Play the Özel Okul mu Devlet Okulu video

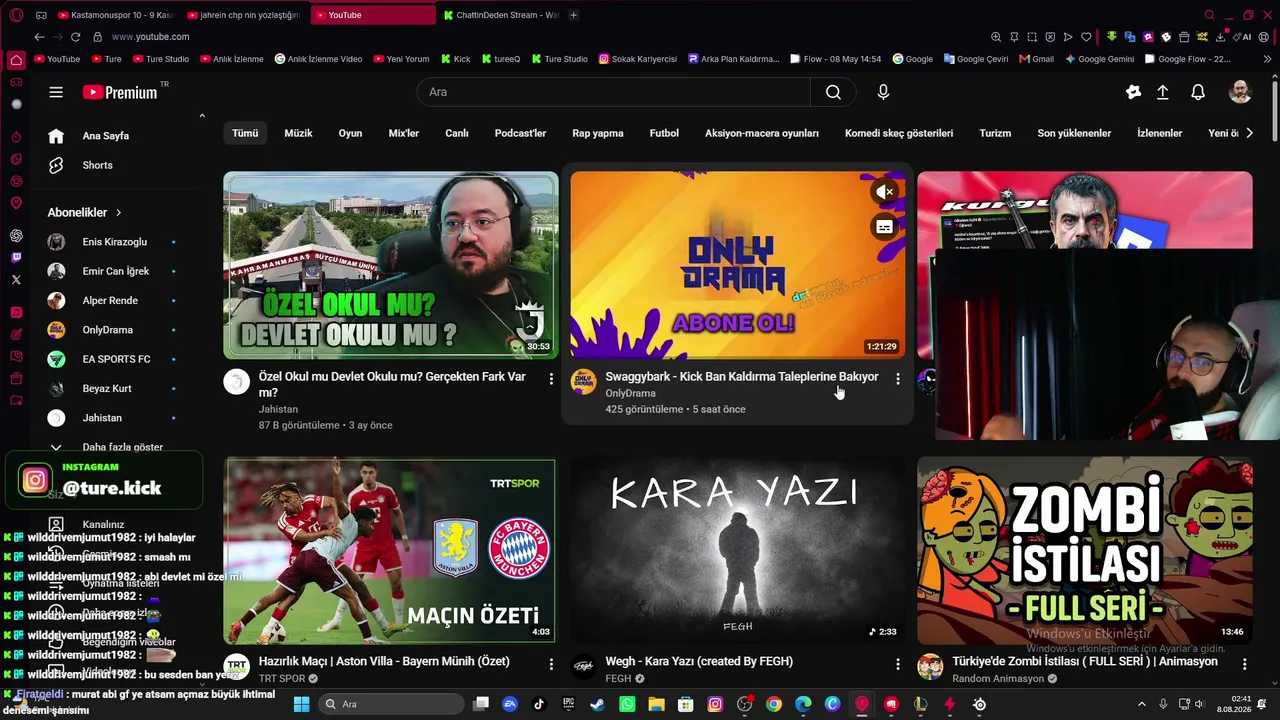[x=391, y=265]
